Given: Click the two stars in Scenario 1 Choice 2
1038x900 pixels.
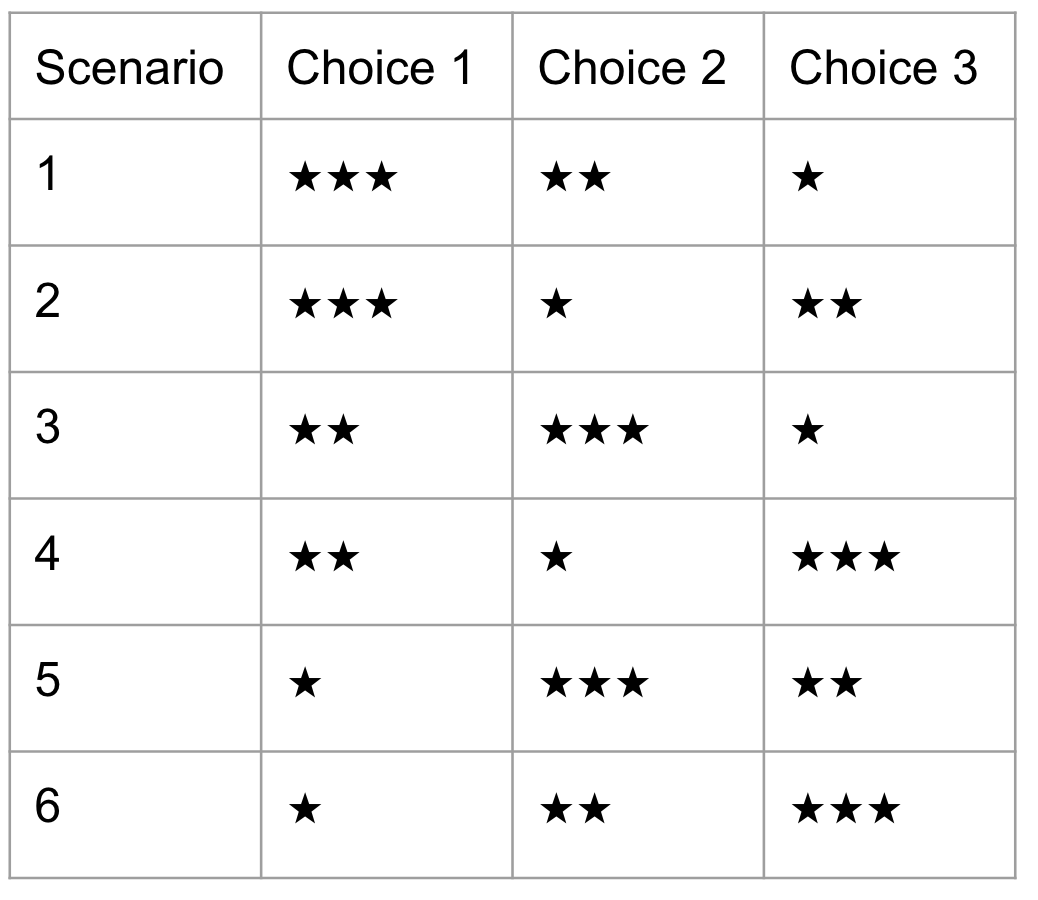Looking at the screenshot, I should click(575, 177).
